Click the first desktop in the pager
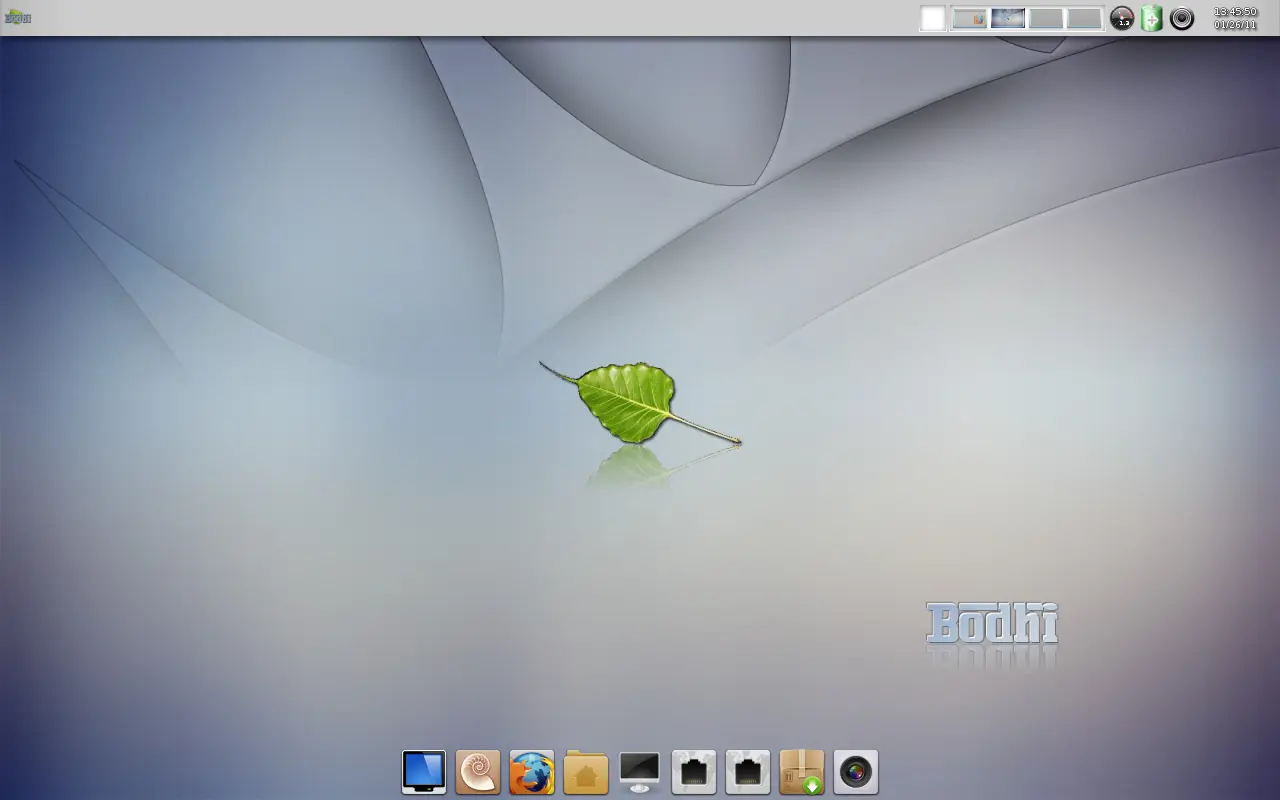Viewport: 1280px width, 800px height. 970,18
